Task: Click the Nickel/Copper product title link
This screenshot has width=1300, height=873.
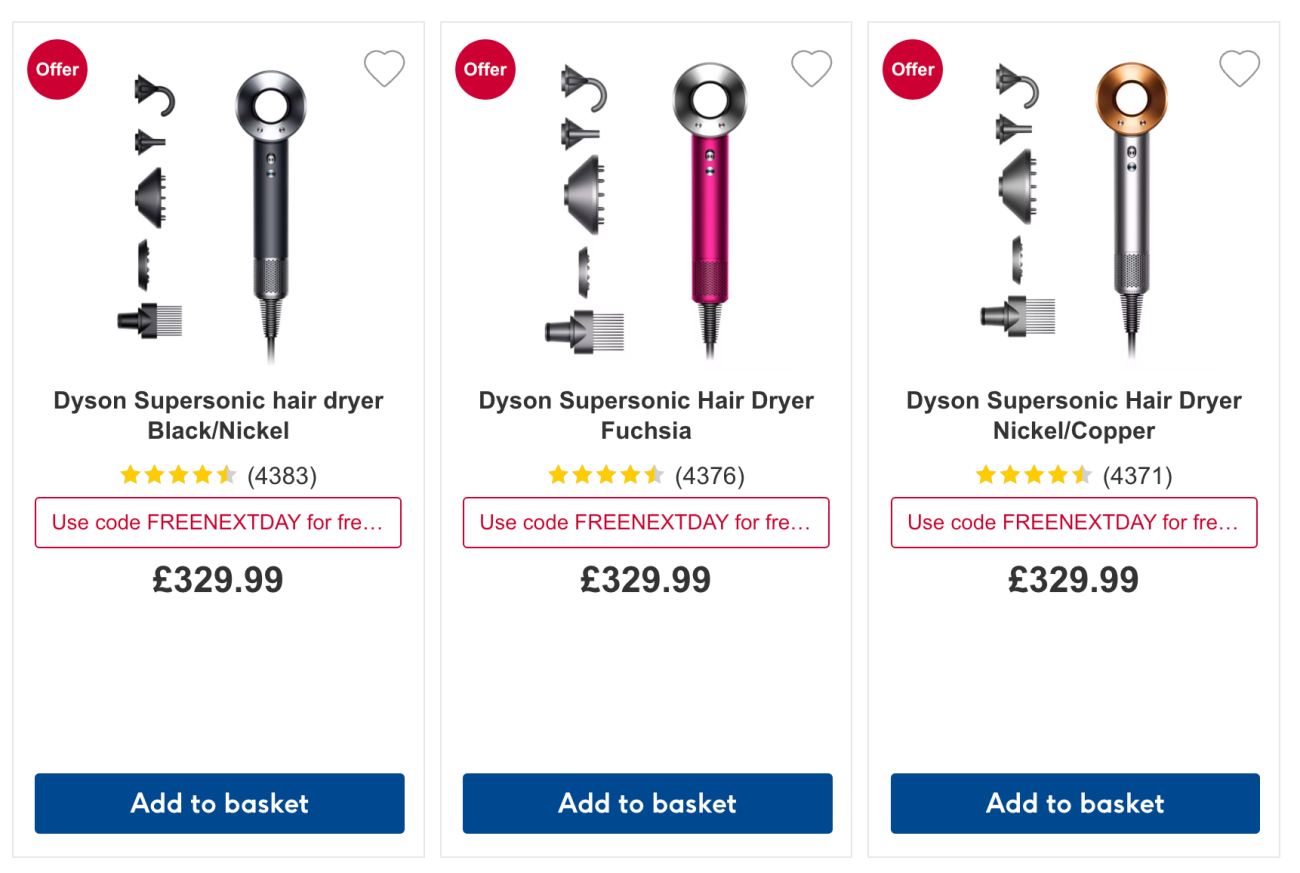Action: tap(1074, 415)
